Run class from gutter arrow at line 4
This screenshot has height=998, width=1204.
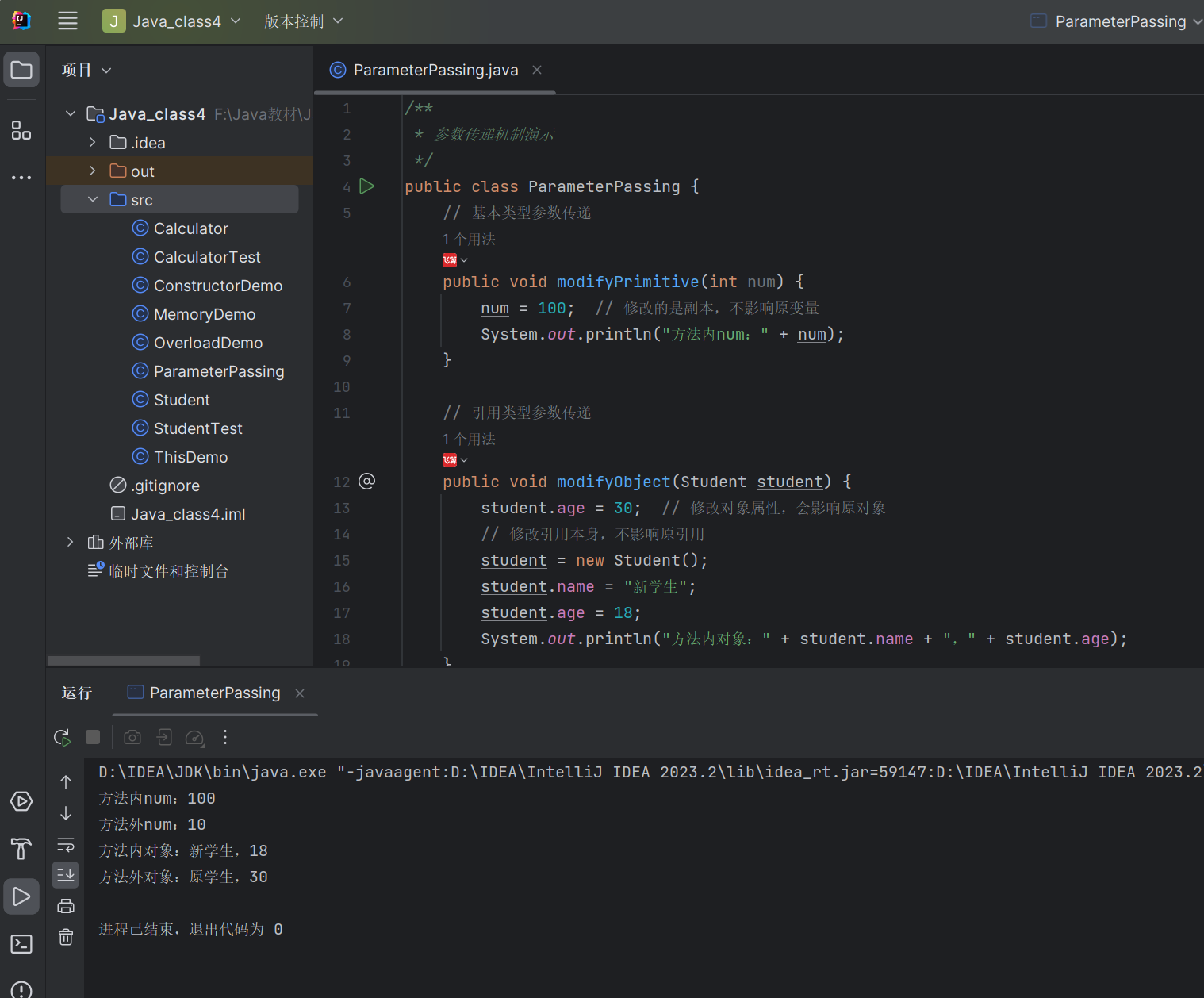[x=366, y=186]
